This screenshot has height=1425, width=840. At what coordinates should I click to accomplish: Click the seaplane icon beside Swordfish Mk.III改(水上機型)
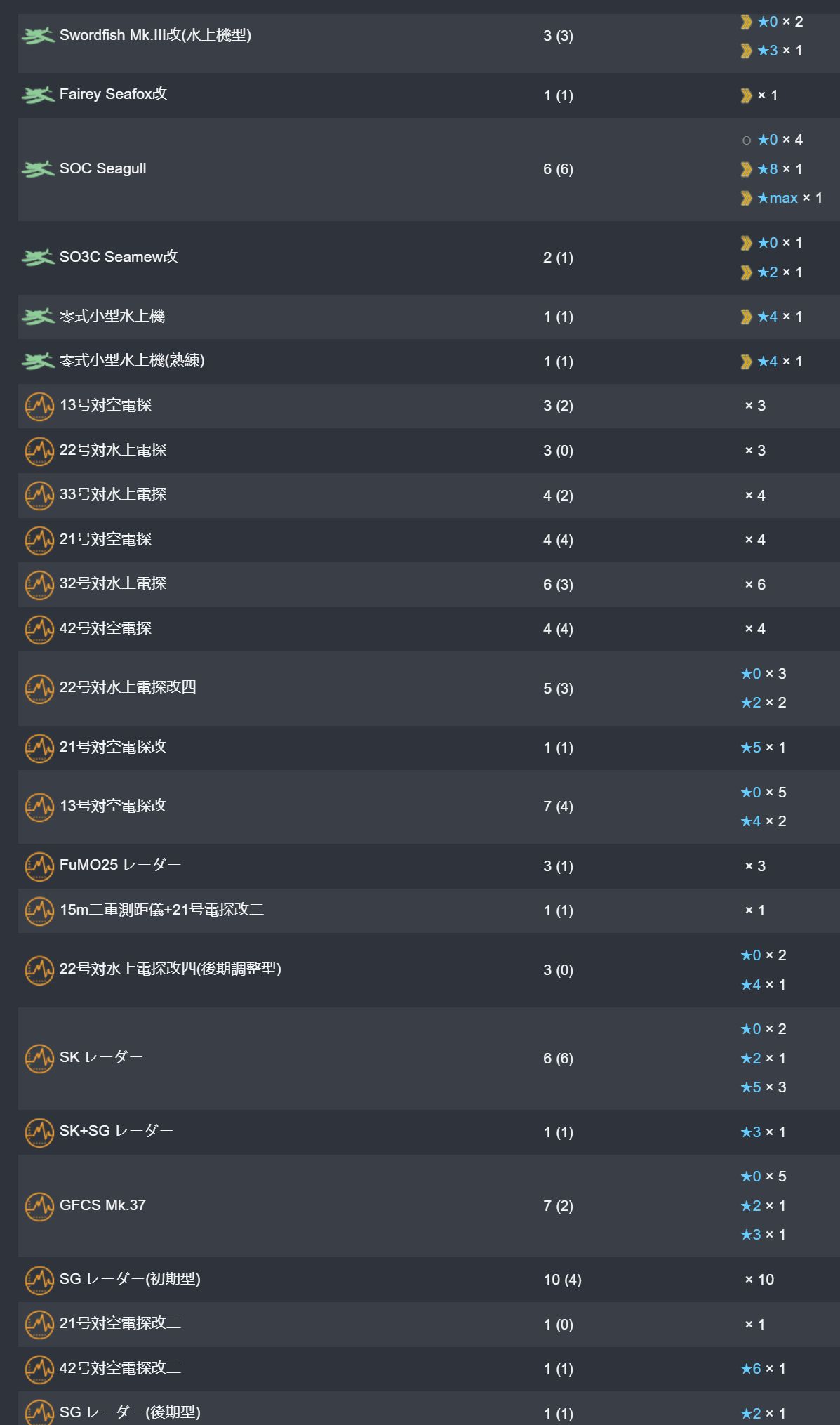click(38, 36)
